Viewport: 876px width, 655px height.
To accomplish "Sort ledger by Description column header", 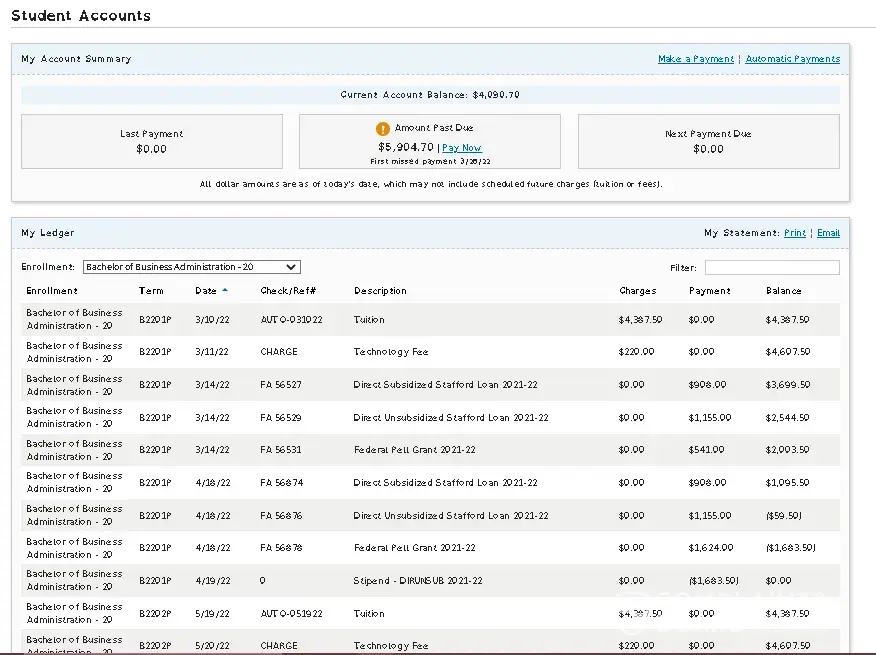I will 380,291.
